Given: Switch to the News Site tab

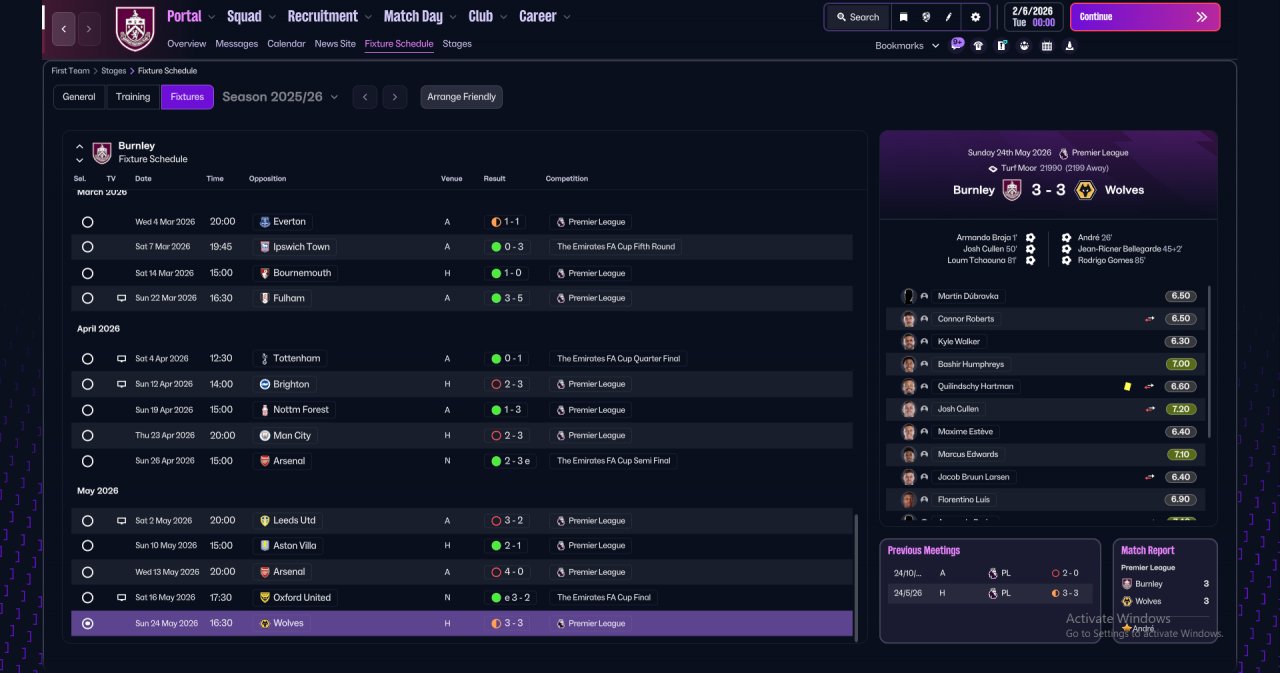Looking at the screenshot, I should click(335, 44).
